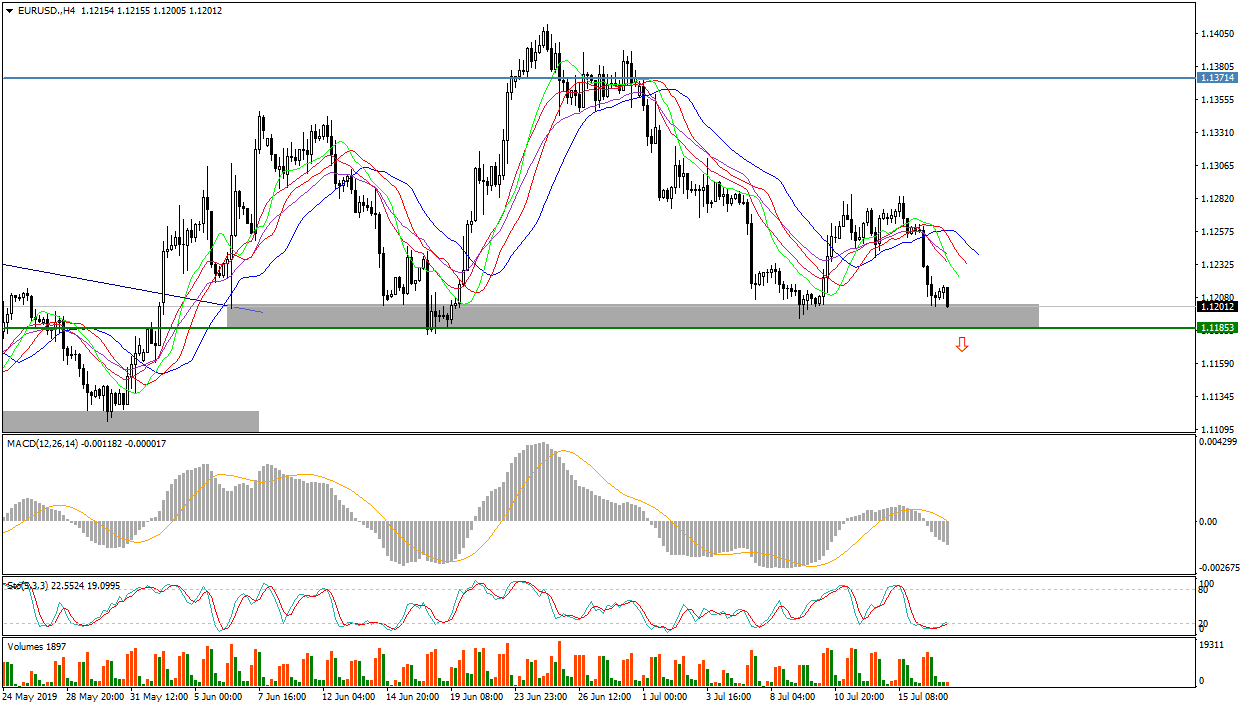Click the 19311 volume scale label

(x=1212, y=647)
